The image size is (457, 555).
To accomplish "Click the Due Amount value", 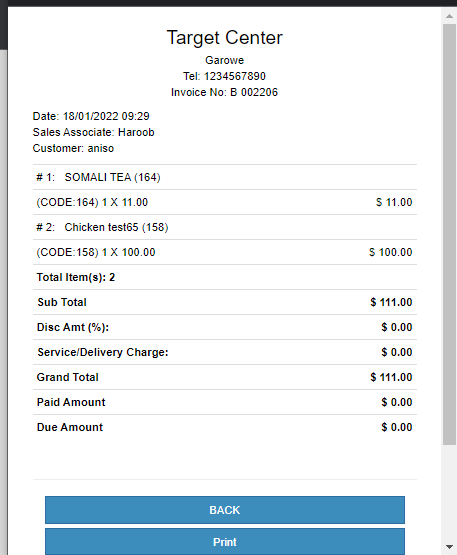I will pos(397,427).
